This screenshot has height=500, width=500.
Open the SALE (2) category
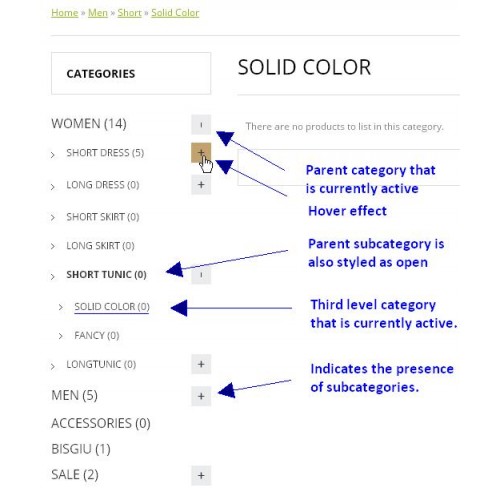tap(75, 475)
